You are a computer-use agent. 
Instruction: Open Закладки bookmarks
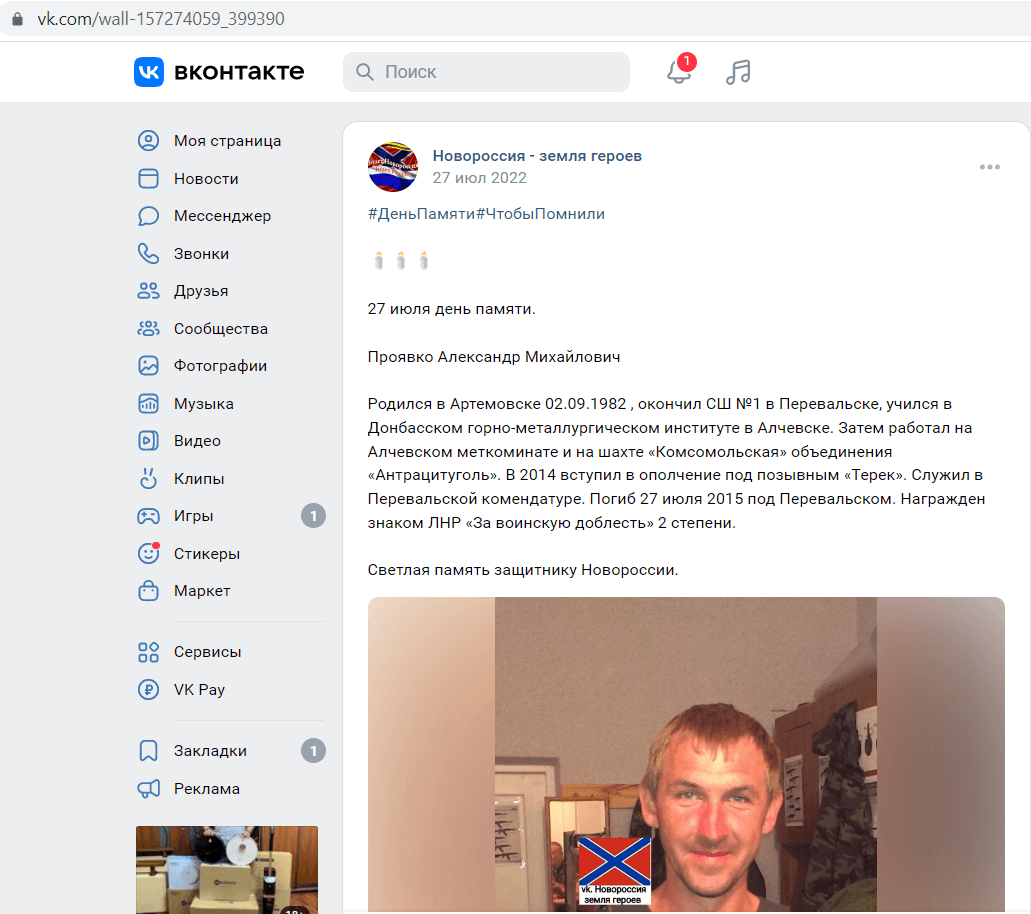[x=230, y=751]
